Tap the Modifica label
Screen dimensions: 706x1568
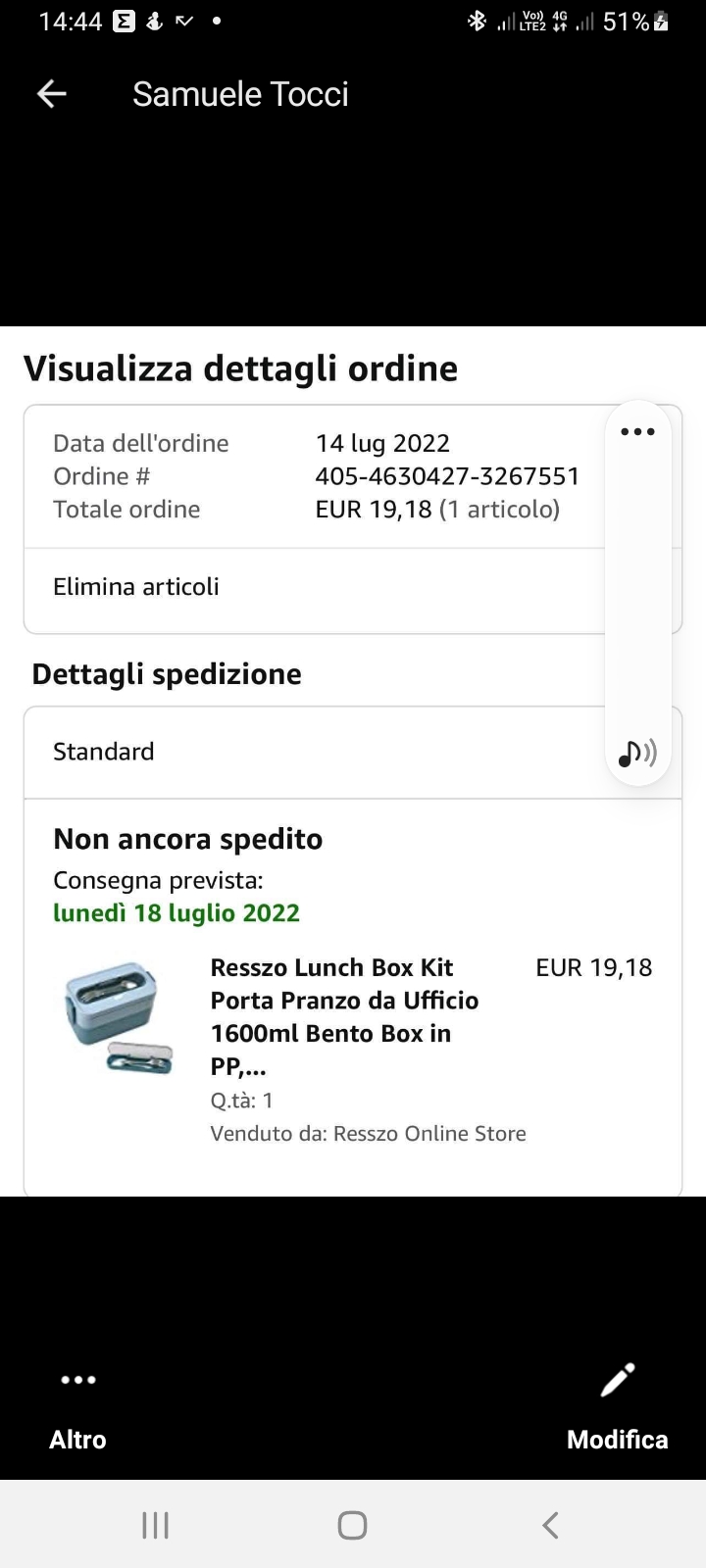click(x=618, y=1440)
